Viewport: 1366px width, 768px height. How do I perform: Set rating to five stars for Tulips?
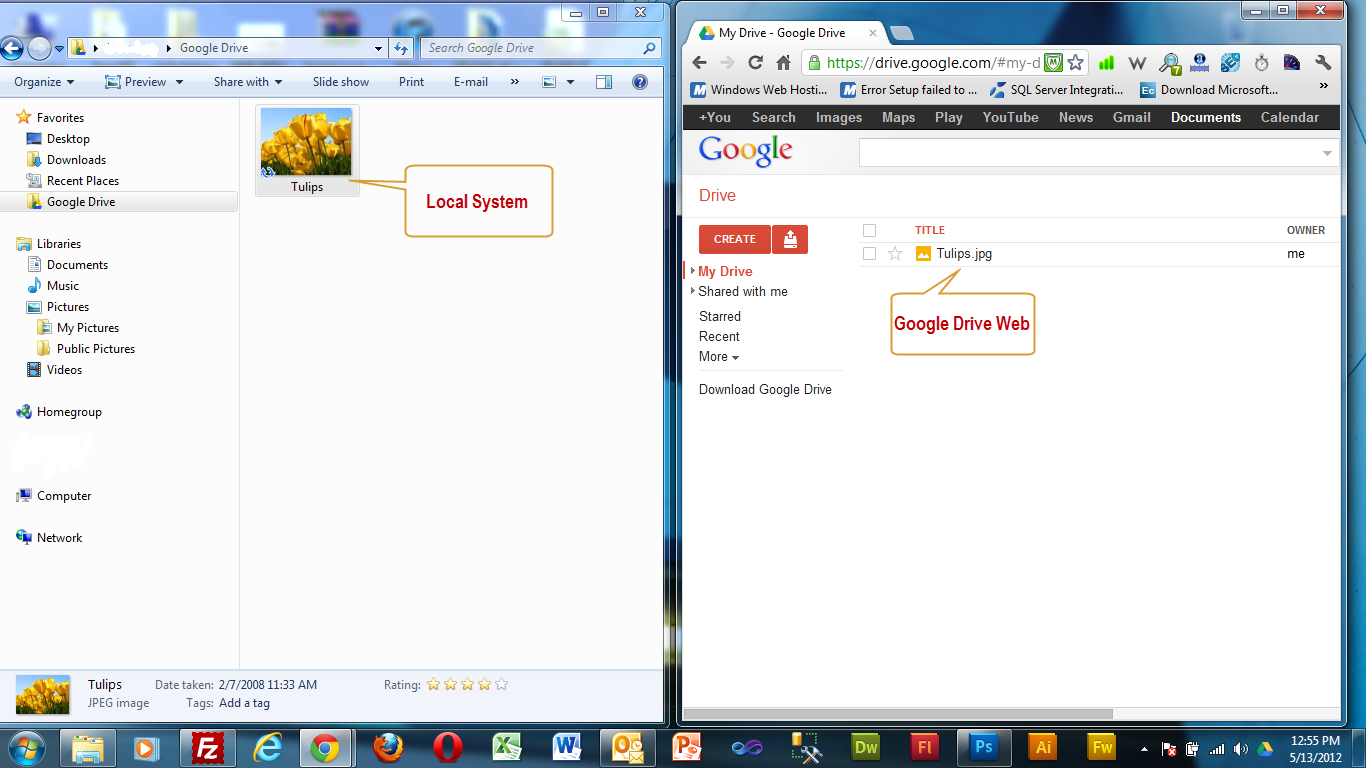pyautogui.click(x=501, y=685)
